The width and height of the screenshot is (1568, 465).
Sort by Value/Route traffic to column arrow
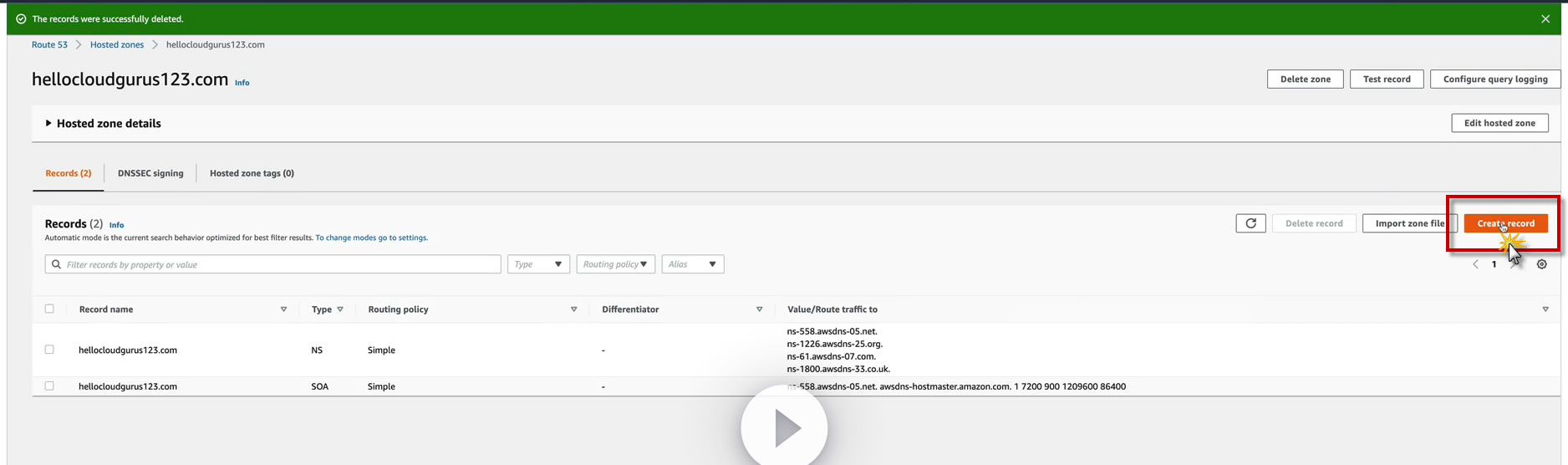1545,309
